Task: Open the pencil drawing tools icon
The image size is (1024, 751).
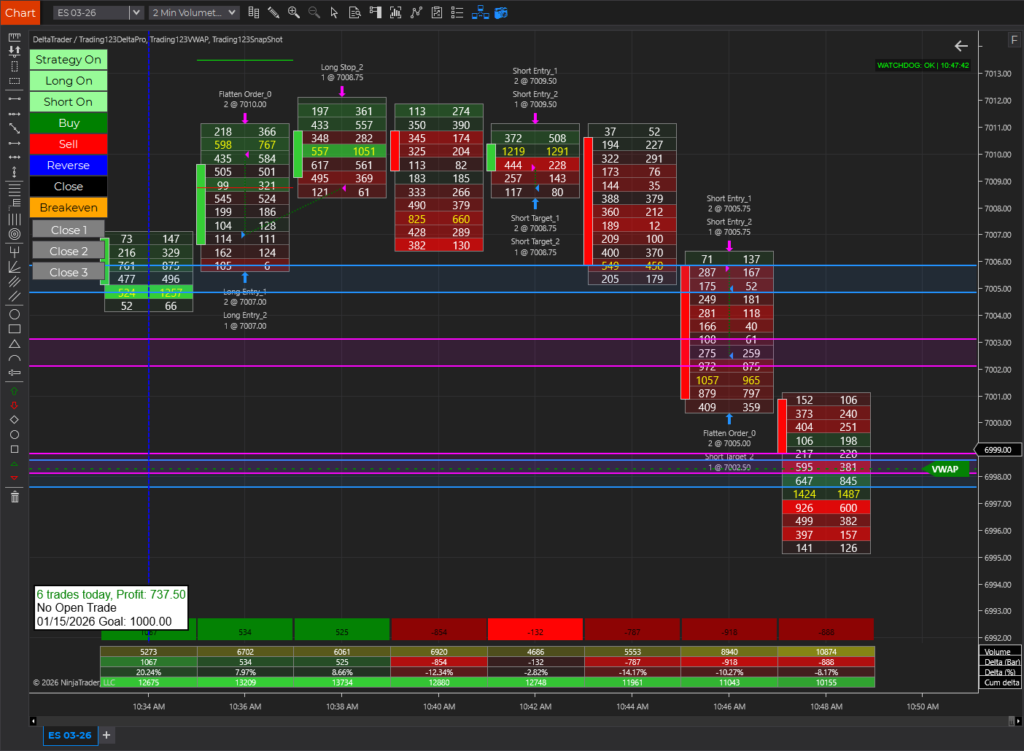Action: click(273, 12)
